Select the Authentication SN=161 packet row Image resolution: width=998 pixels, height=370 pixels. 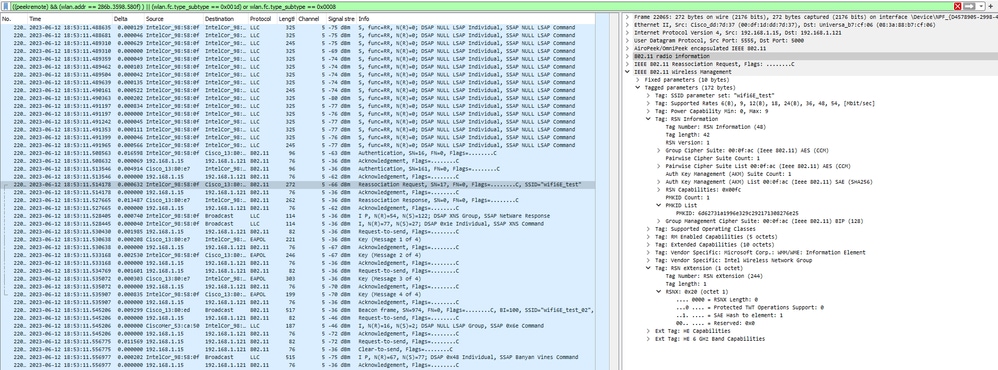298,168
